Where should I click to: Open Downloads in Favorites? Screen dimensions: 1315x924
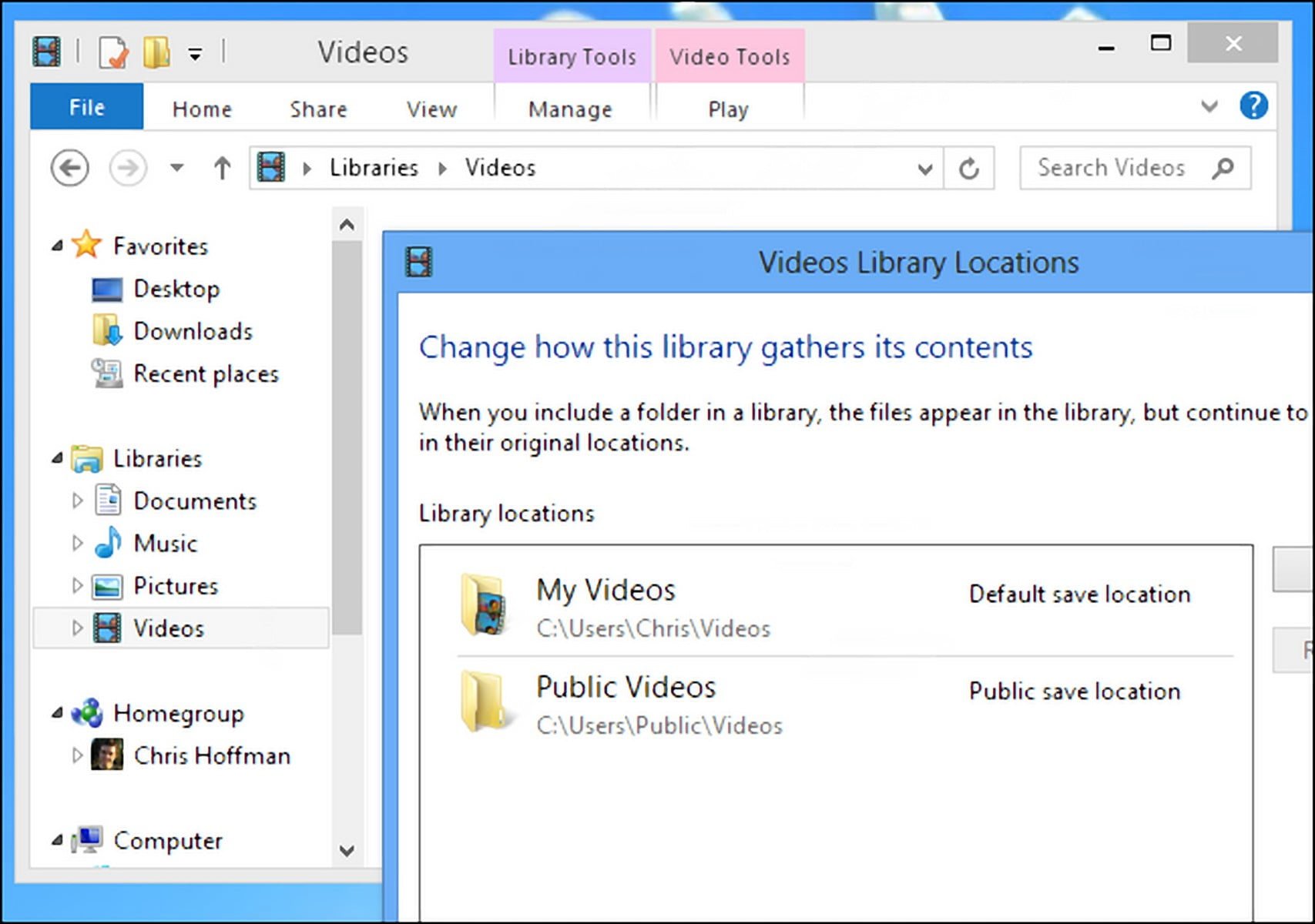[x=193, y=331]
